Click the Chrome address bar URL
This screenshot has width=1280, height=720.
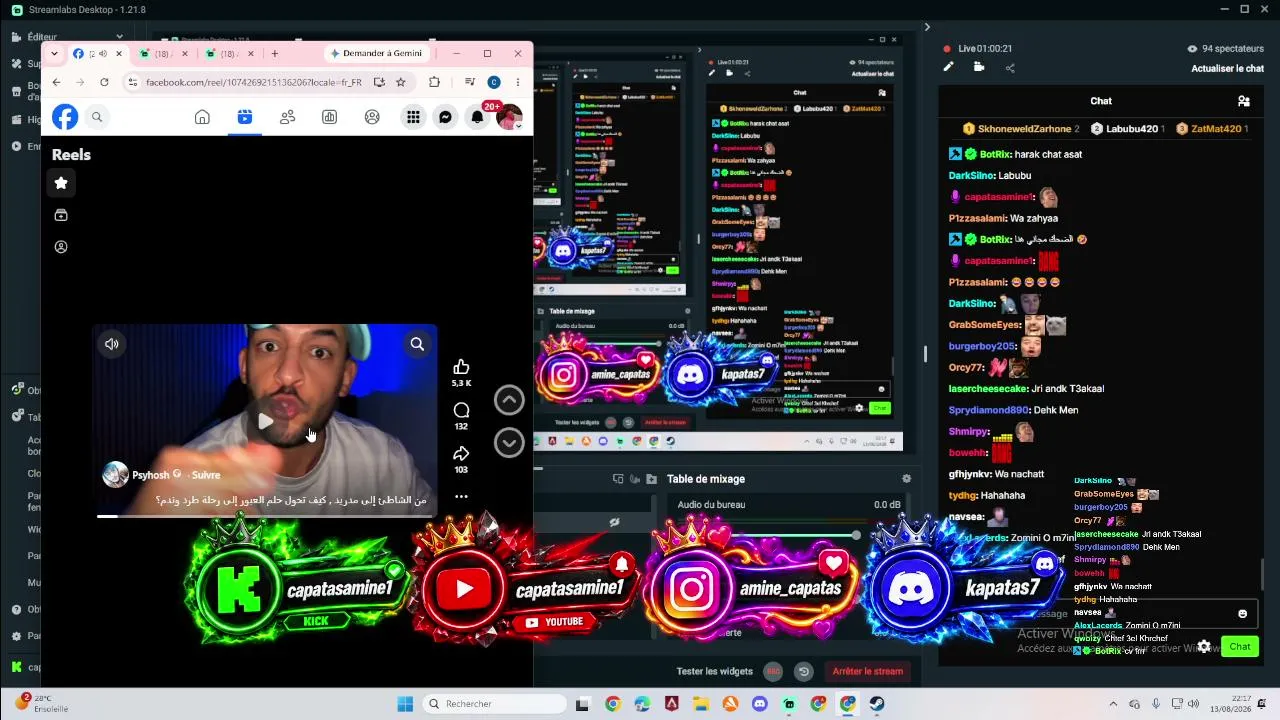pos(254,82)
